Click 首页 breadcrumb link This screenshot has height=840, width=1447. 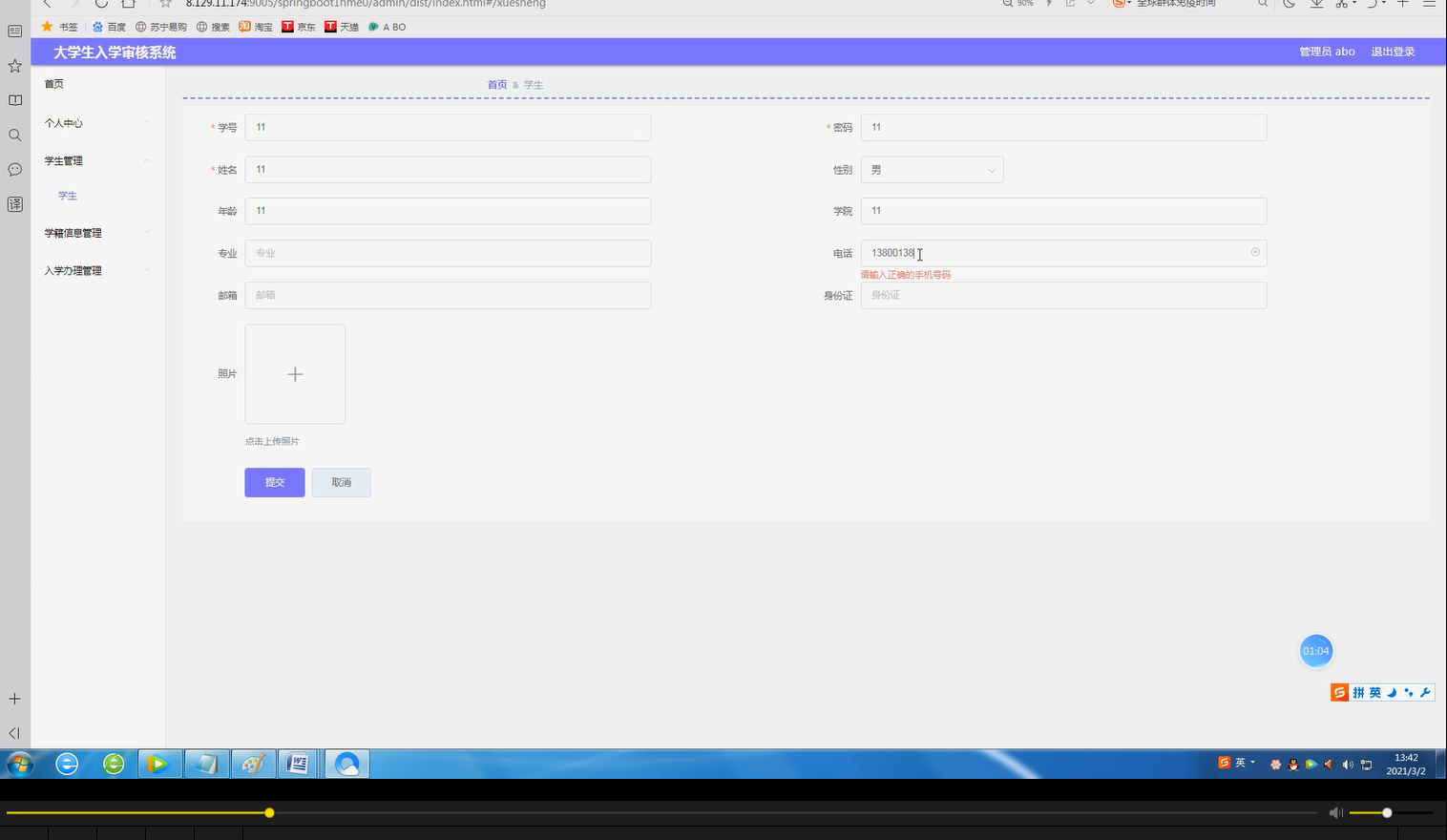[497, 85]
